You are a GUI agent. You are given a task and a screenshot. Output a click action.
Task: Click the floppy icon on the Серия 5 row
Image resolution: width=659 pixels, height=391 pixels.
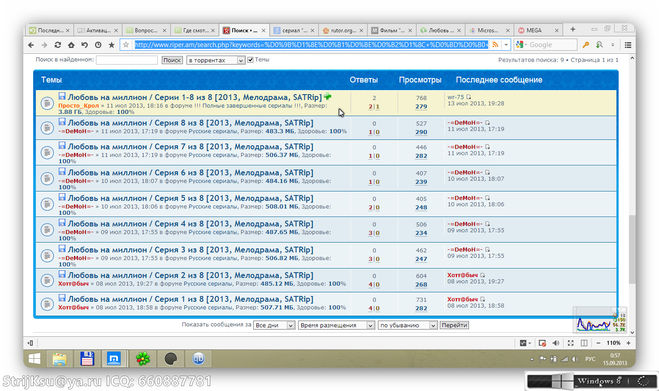[62, 197]
